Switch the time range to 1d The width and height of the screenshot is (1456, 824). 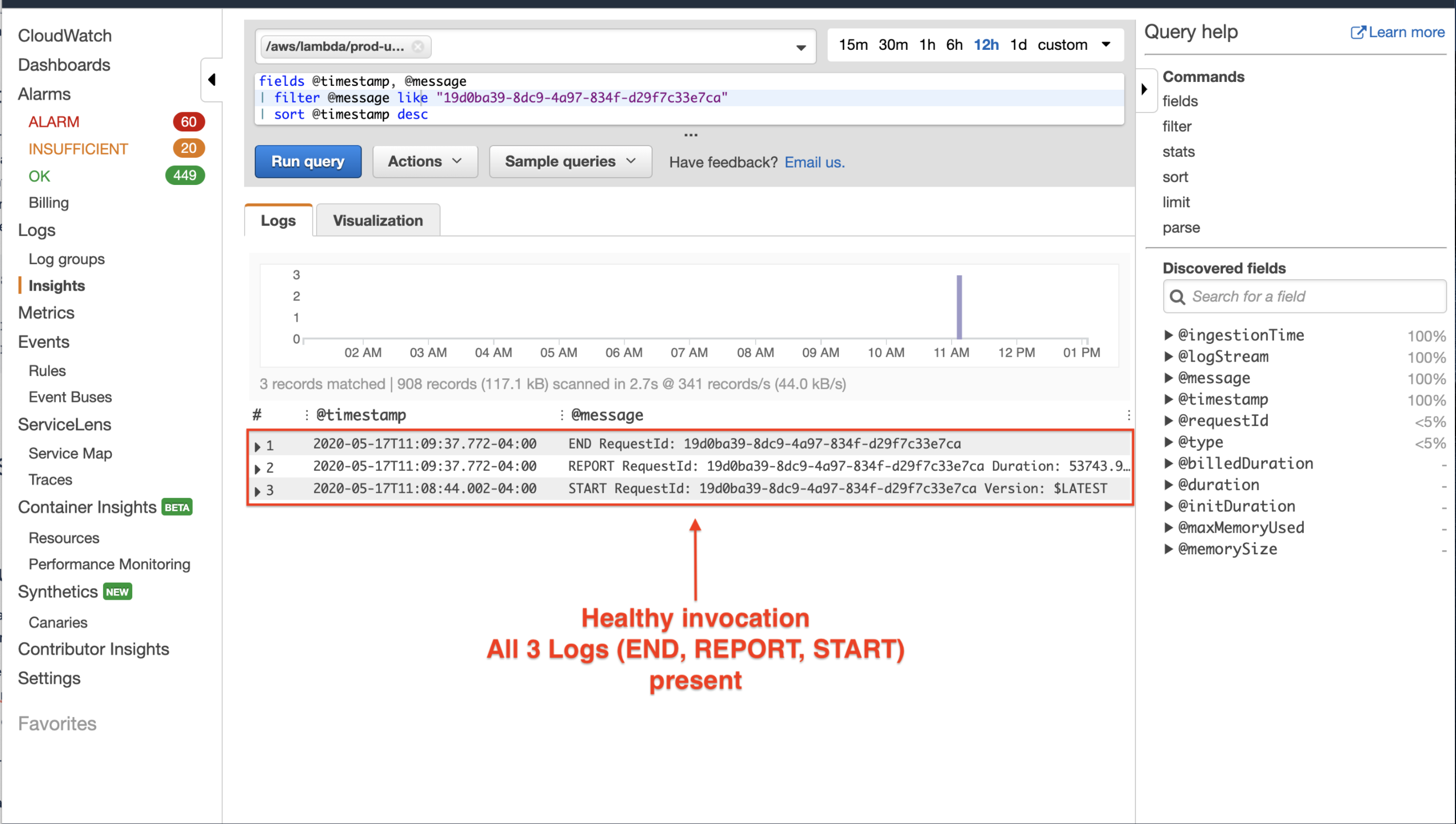[x=1018, y=45]
